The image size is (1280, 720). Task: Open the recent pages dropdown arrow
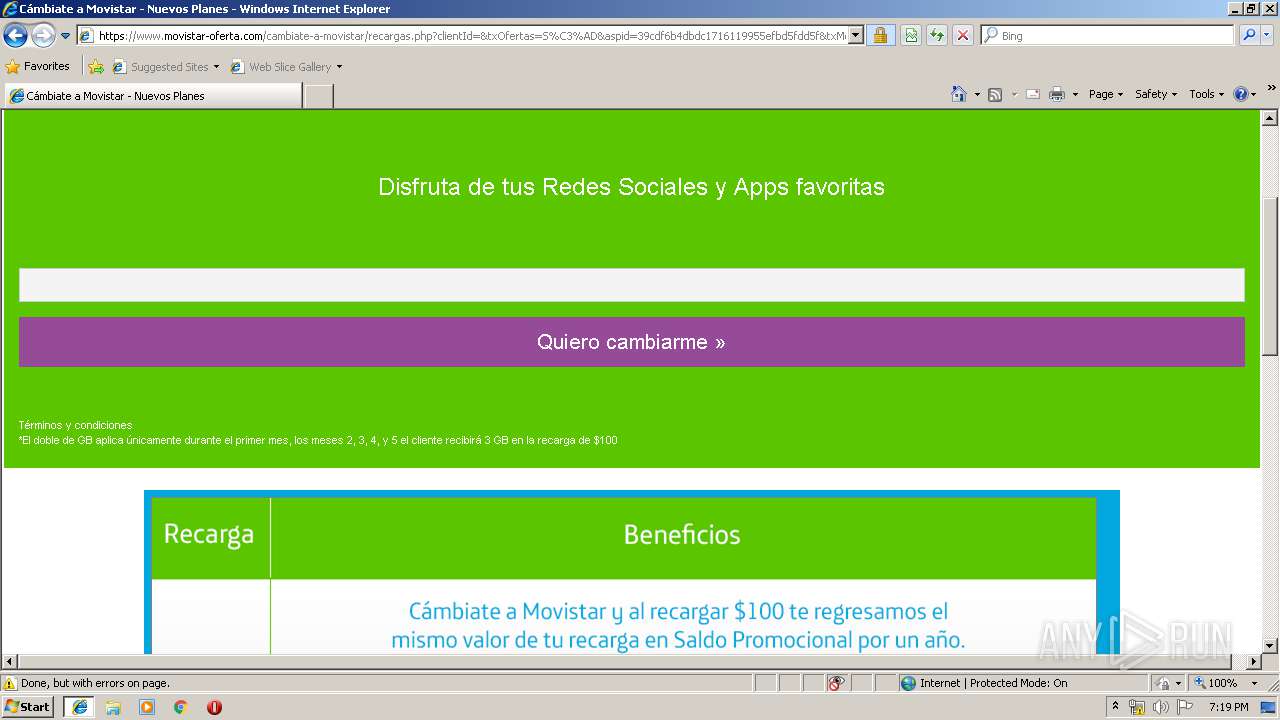click(x=66, y=36)
